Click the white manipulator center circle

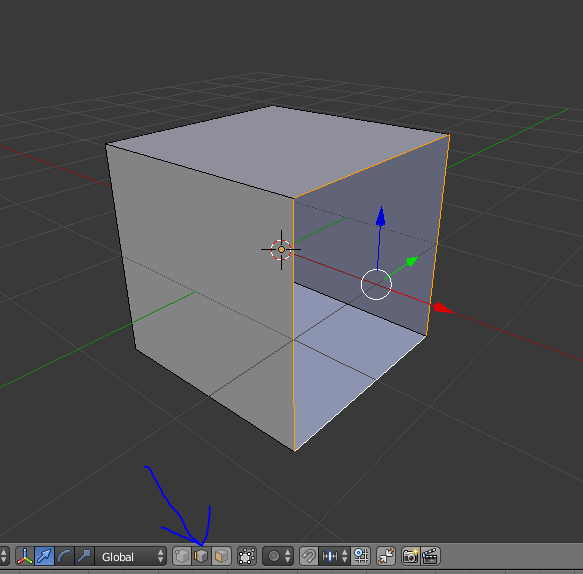click(x=376, y=284)
